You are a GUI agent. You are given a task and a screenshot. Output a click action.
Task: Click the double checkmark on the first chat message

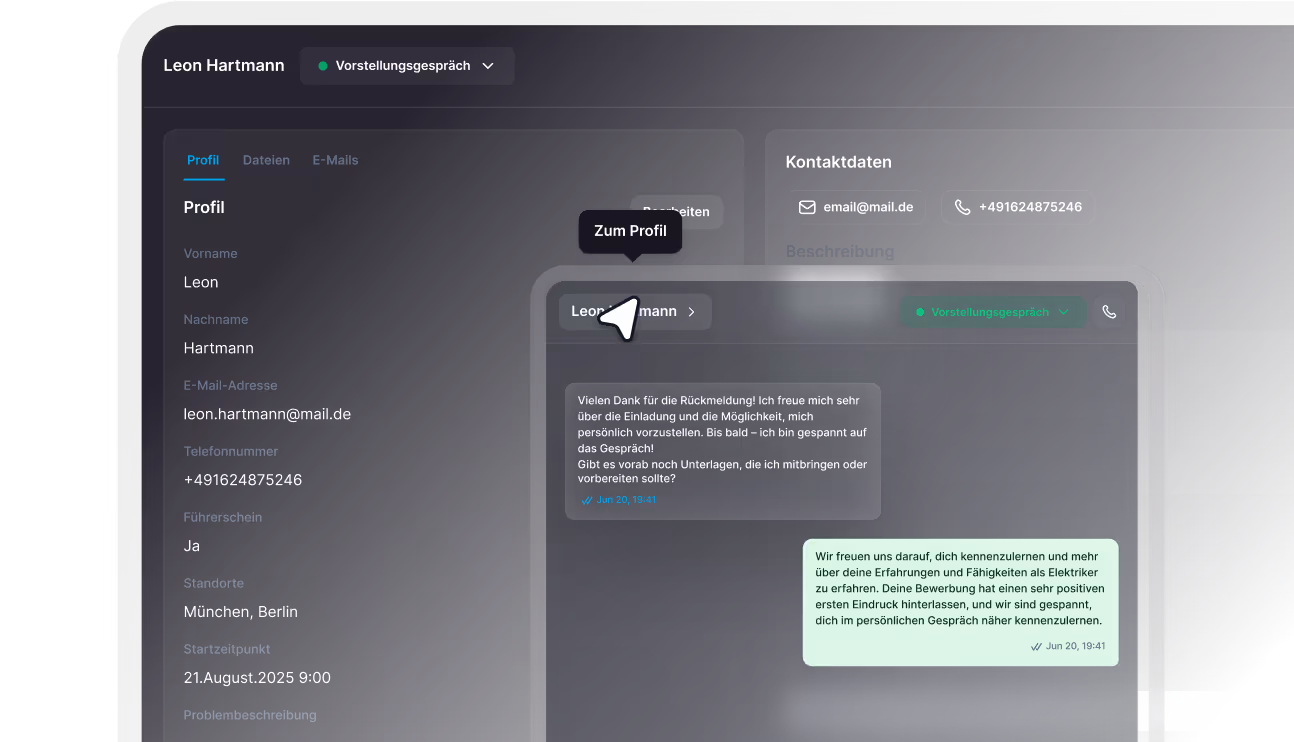586,500
